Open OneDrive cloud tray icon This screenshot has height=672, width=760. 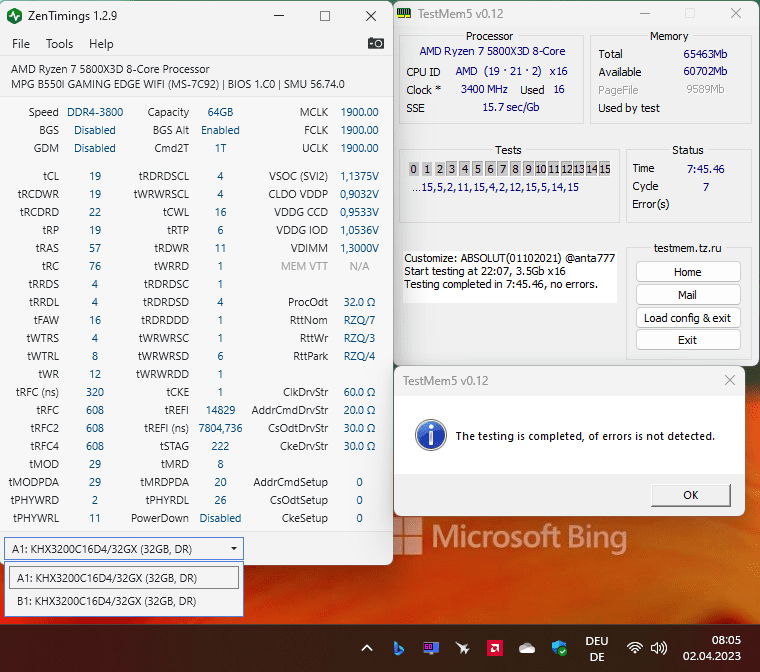[527, 648]
